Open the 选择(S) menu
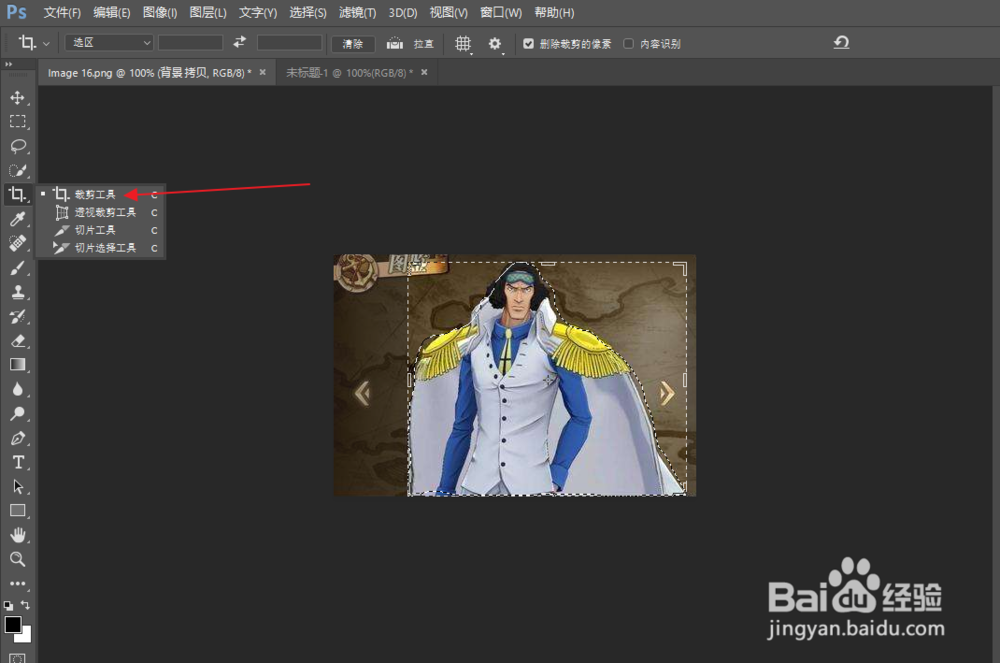The width and height of the screenshot is (1000, 663). [x=307, y=13]
